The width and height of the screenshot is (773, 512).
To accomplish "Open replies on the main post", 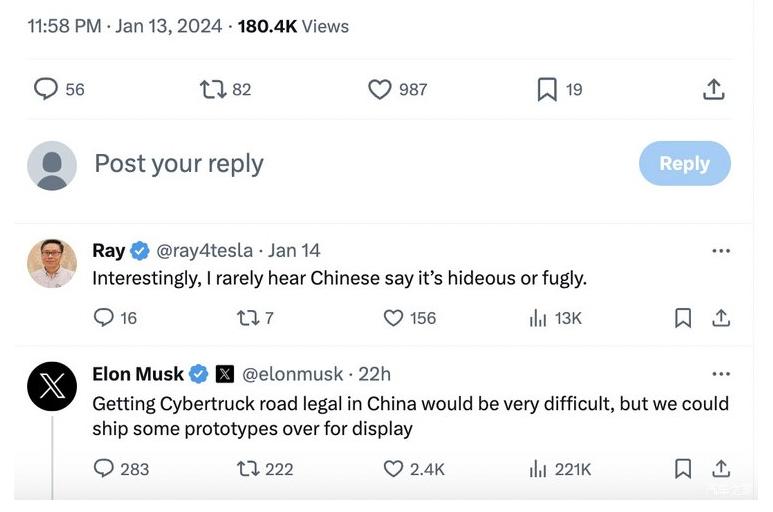I will click(46, 89).
